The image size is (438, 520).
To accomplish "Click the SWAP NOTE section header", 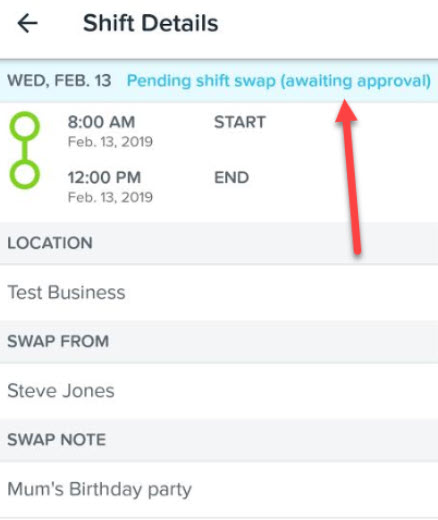I will click(x=219, y=440).
